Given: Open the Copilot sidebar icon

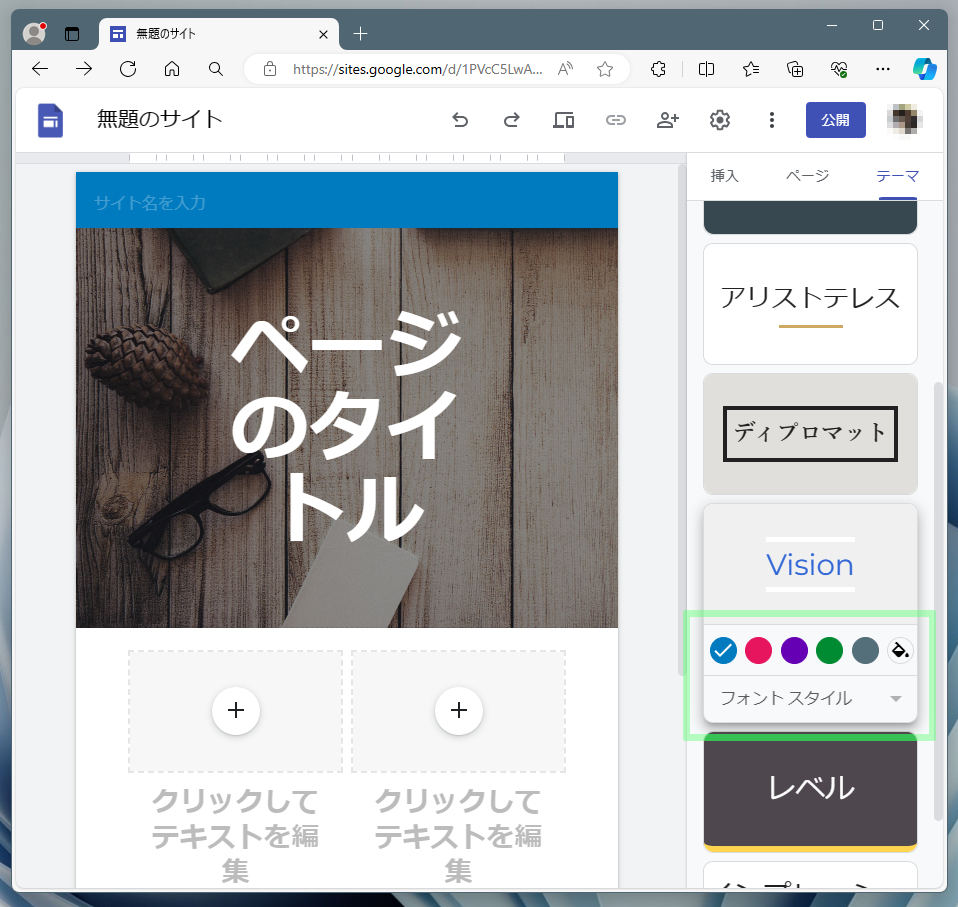Looking at the screenshot, I should (924, 69).
